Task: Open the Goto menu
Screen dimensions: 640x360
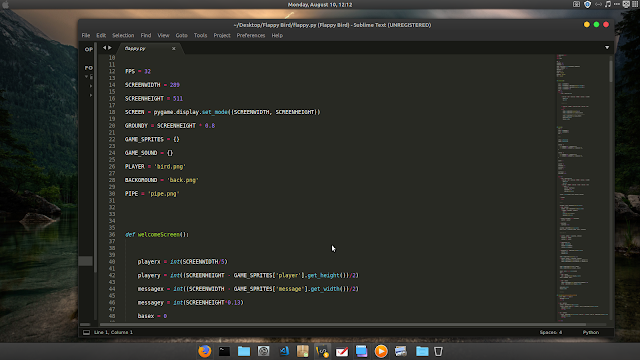Action: [x=182, y=36]
